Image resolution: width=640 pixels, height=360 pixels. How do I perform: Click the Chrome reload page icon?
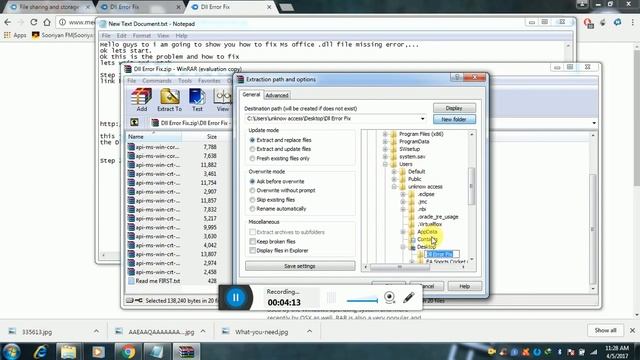[34, 22]
